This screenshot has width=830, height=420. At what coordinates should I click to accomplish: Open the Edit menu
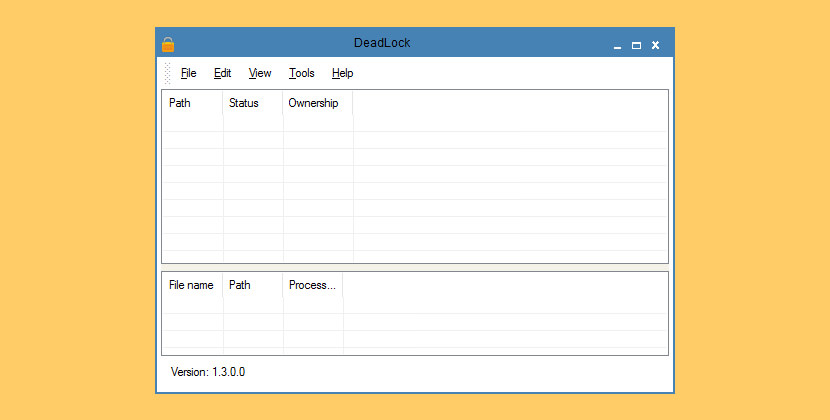coord(222,73)
